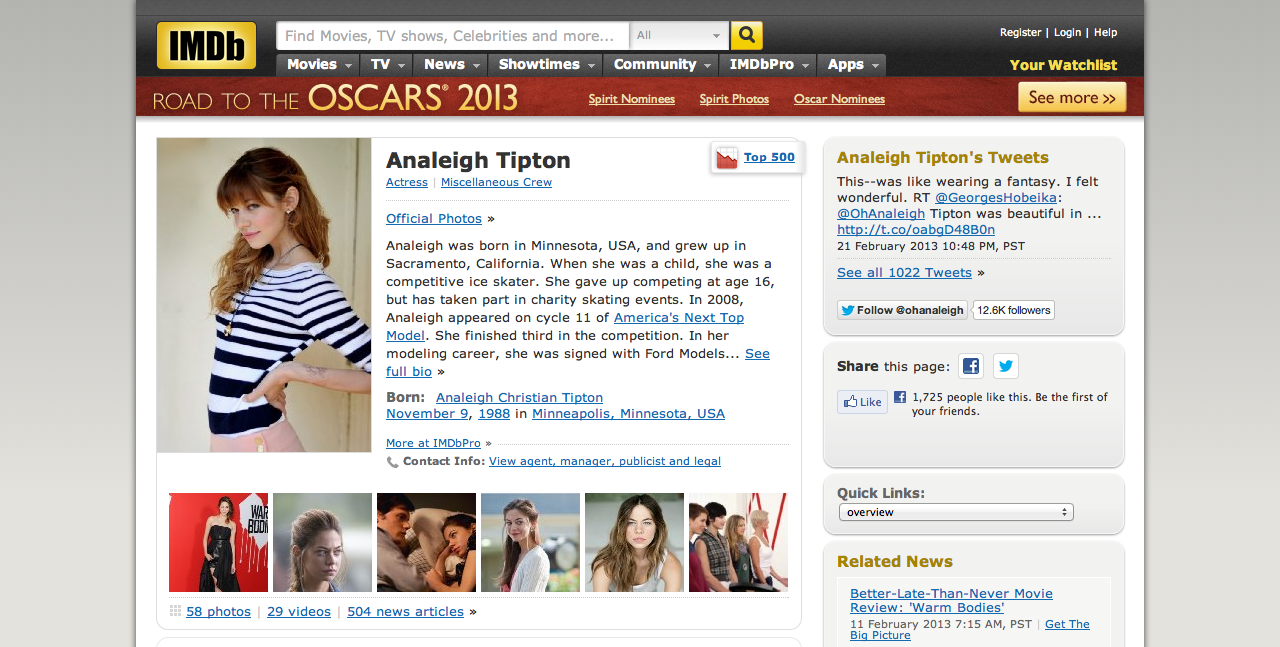
Task: Open the red carpet thumbnail photo
Action: tap(218, 542)
